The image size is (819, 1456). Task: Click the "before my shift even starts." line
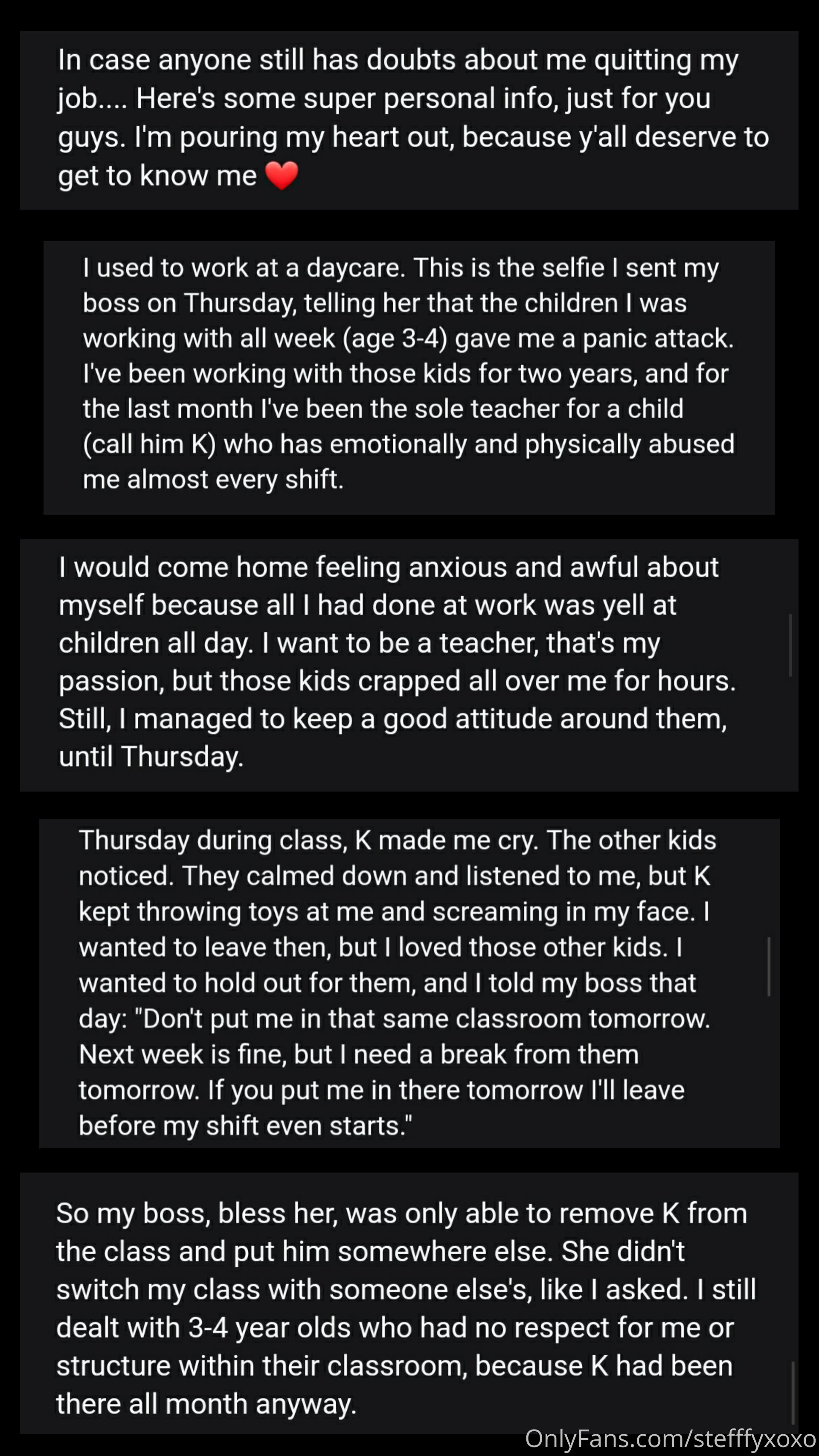pyautogui.click(x=245, y=1126)
